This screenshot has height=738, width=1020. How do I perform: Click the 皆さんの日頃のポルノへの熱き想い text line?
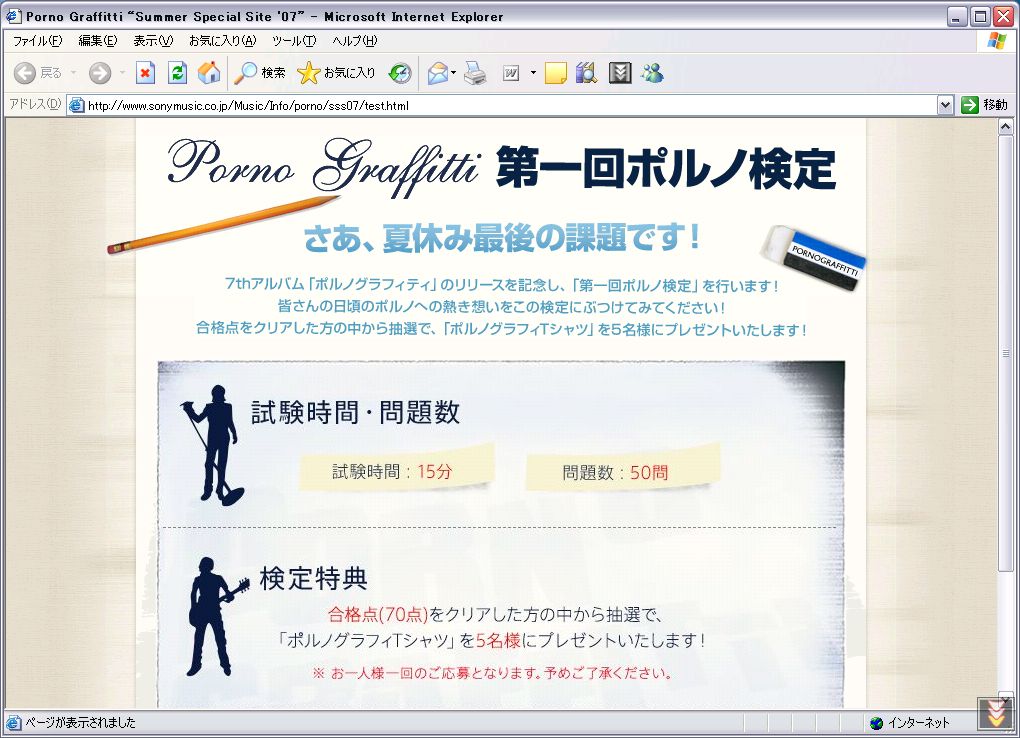pyautogui.click(x=502, y=307)
